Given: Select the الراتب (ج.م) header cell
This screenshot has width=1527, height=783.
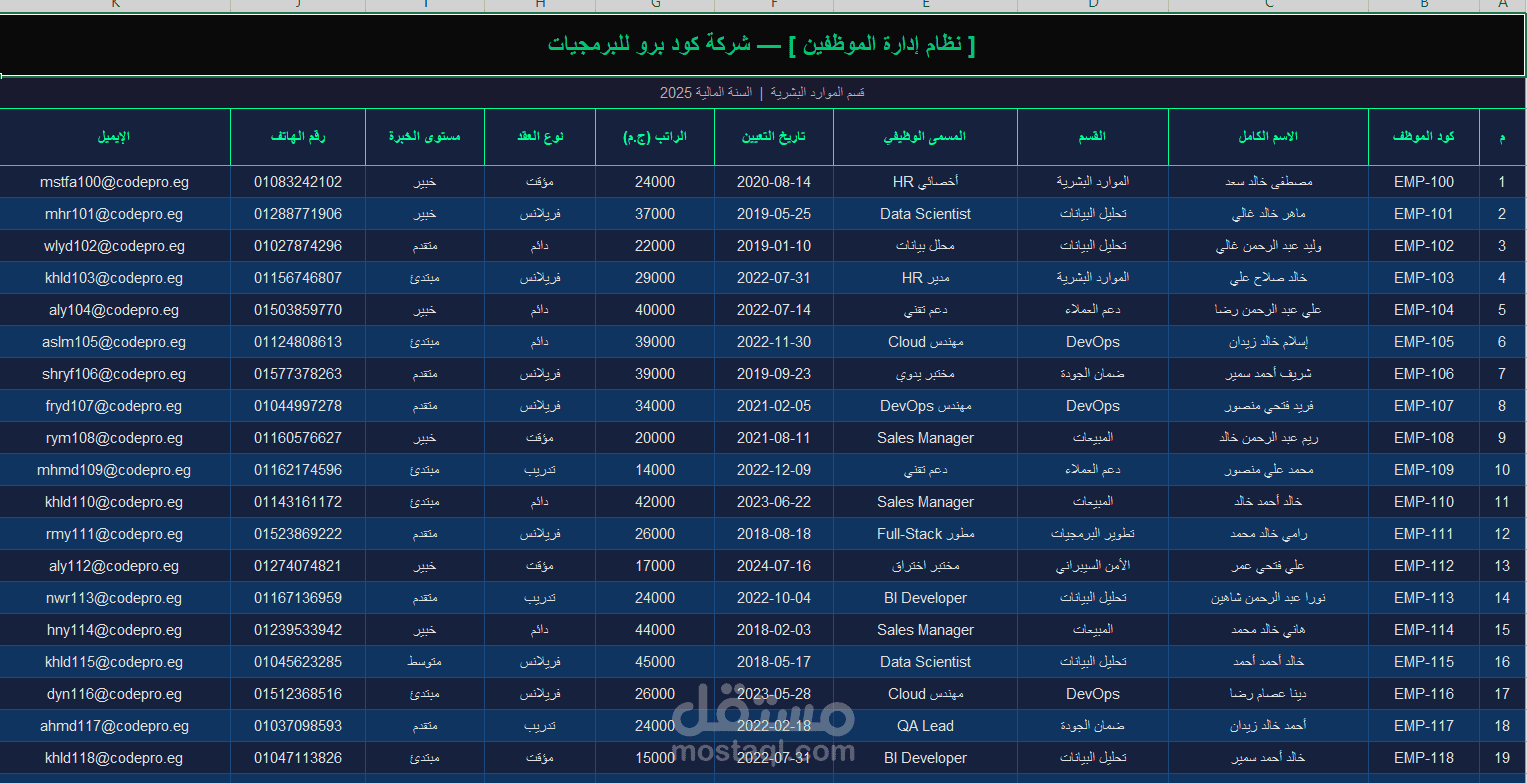Looking at the screenshot, I should pos(655,136).
